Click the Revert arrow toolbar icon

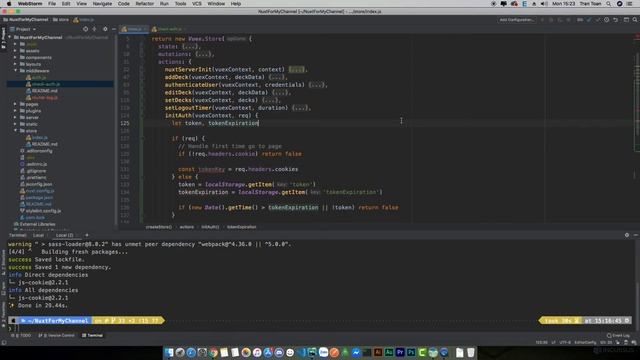coord(616,20)
